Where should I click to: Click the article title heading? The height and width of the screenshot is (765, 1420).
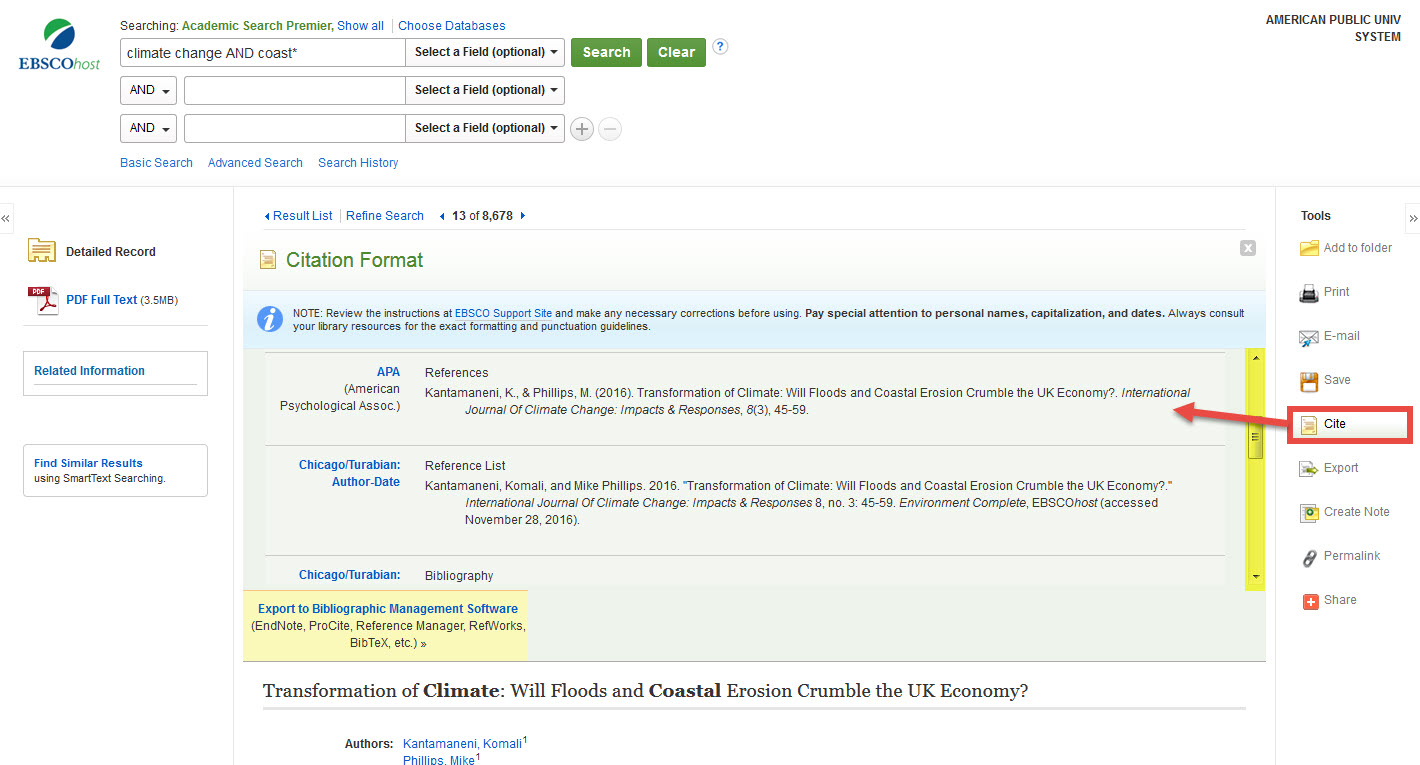click(x=645, y=691)
